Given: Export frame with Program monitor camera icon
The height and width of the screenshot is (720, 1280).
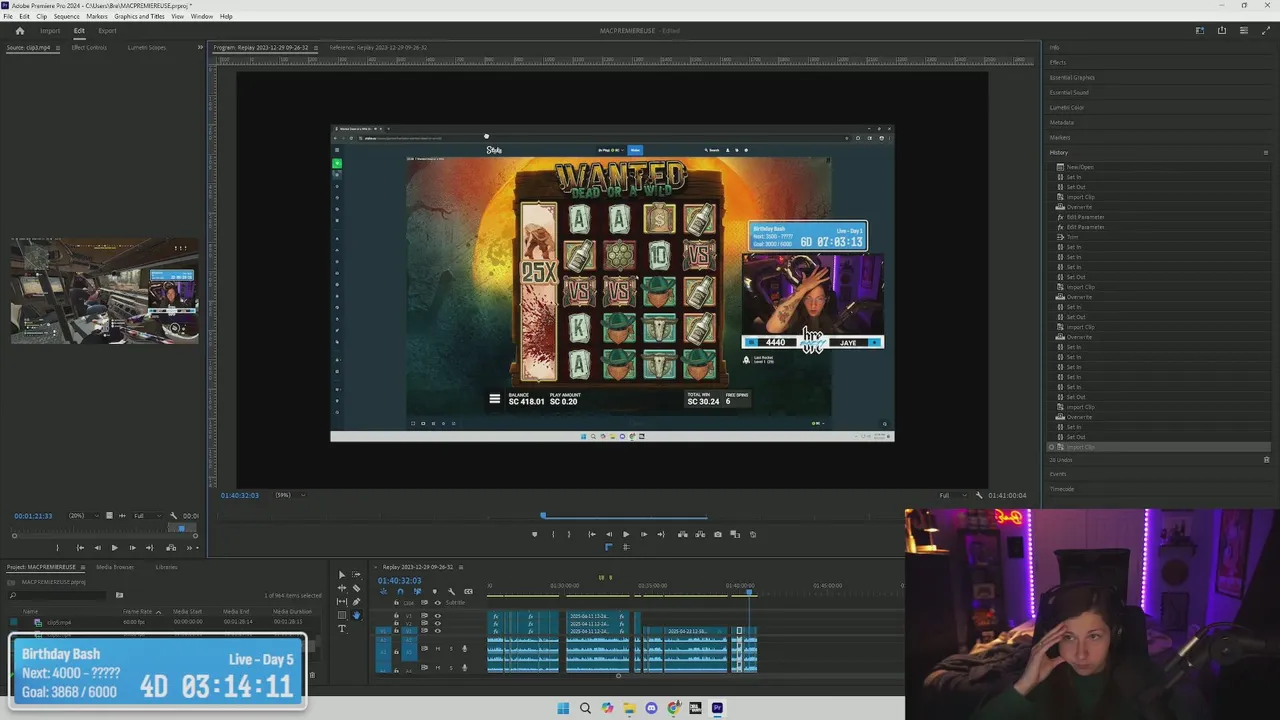Looking at the screenshot, I should pos(718,534).
